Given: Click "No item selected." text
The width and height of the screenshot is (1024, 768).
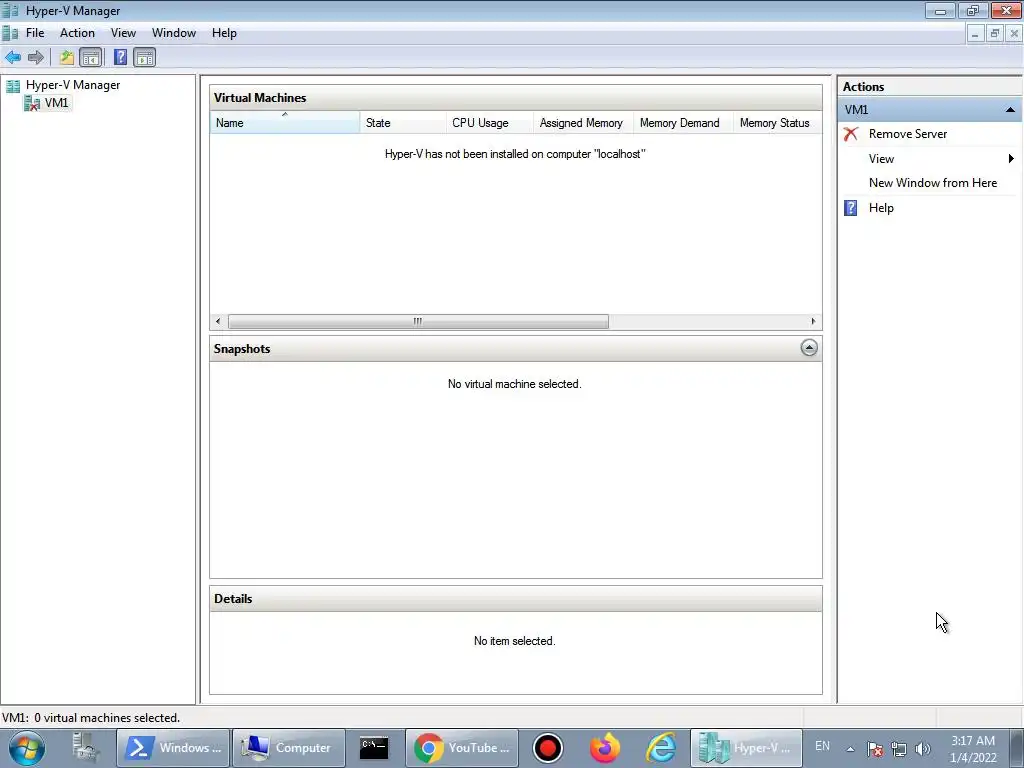Looking at the screenshot, I should 515,641.
